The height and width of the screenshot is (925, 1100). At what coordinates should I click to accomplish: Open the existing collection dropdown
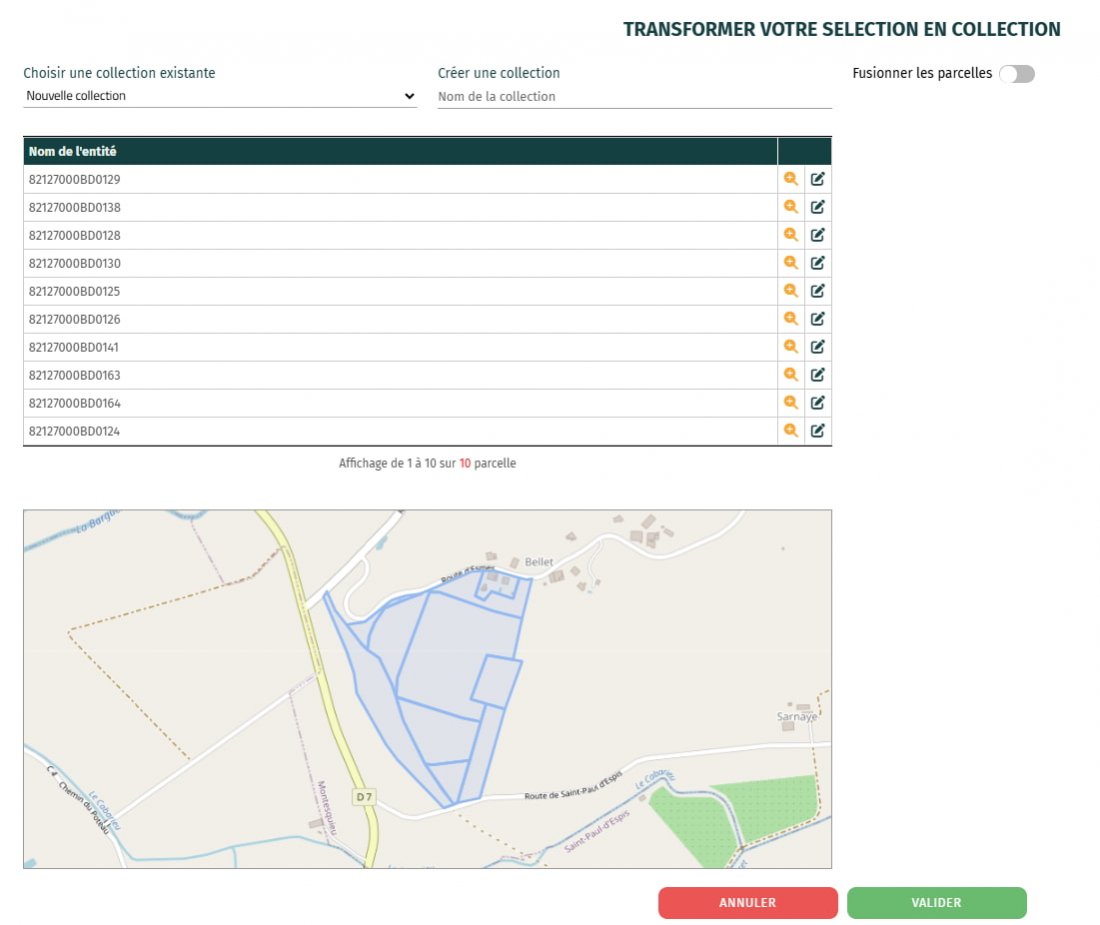coord(220,96)
